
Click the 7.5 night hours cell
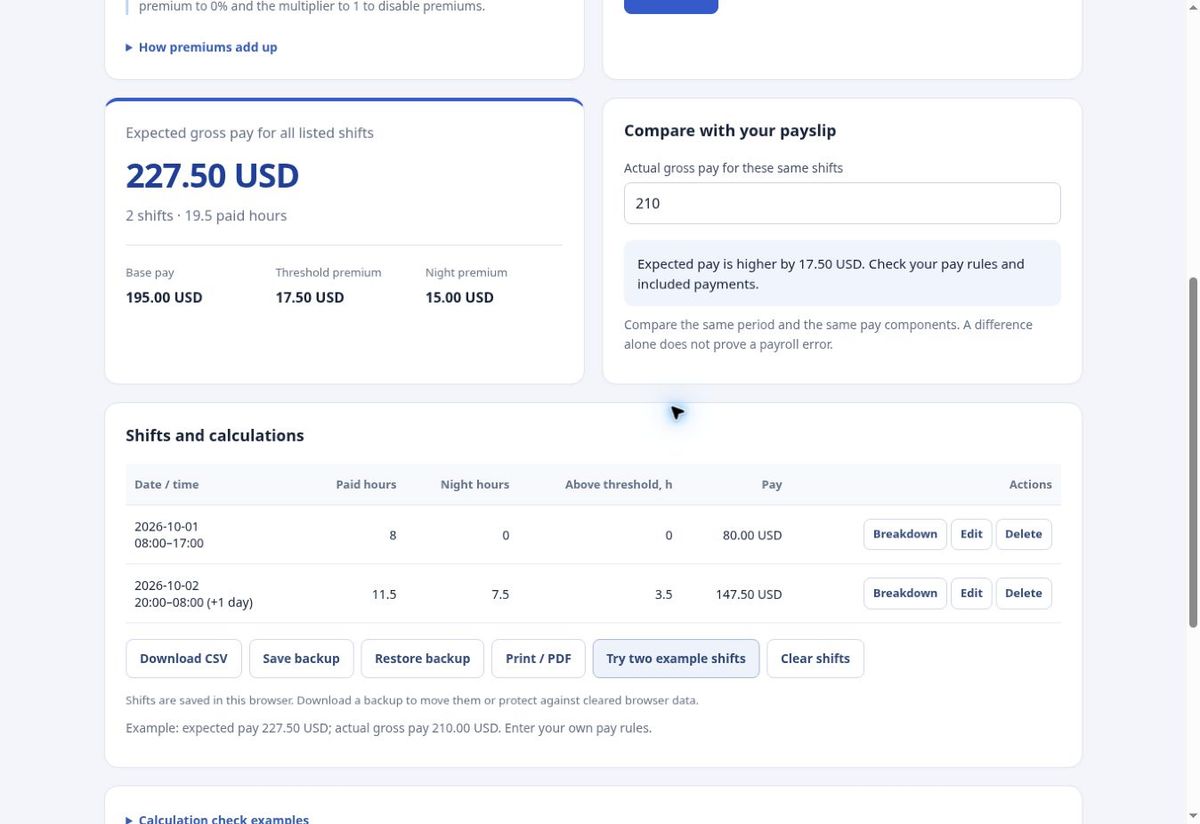click(500, 594)
